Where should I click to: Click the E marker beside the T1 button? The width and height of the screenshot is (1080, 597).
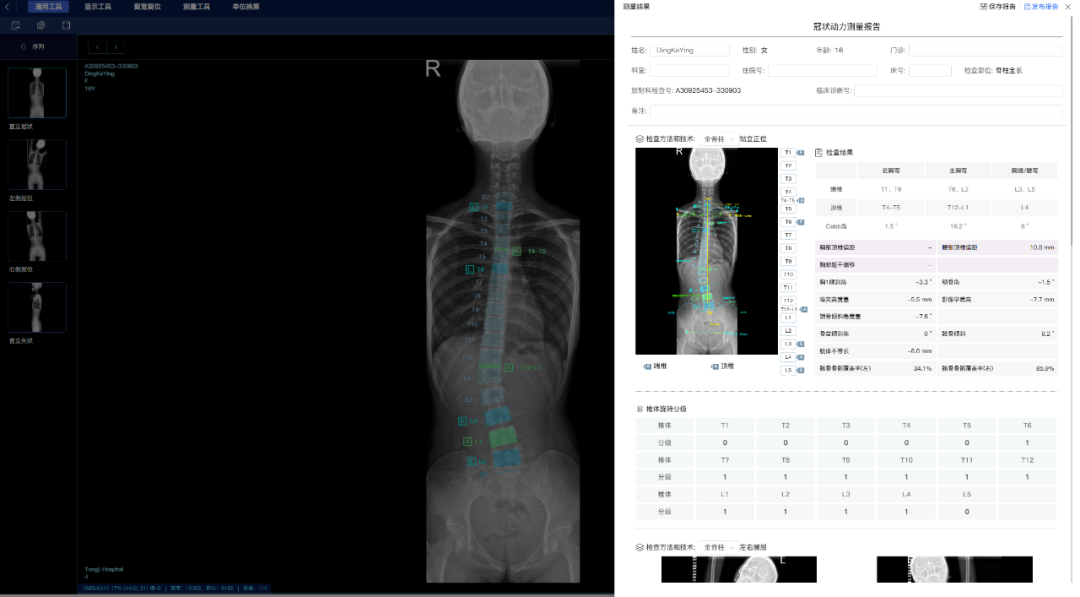click(x=801, y=153)
